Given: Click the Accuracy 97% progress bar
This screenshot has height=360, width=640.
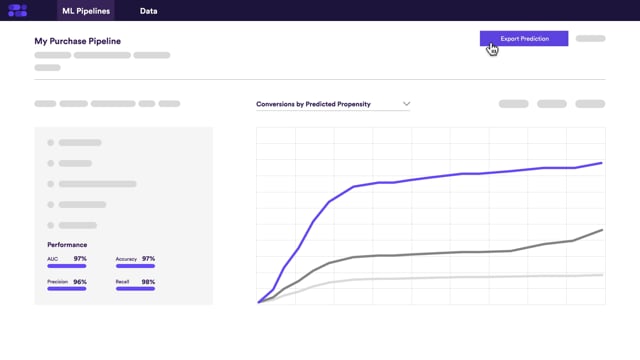Looking at the screenshot, I should pos(135,266).
